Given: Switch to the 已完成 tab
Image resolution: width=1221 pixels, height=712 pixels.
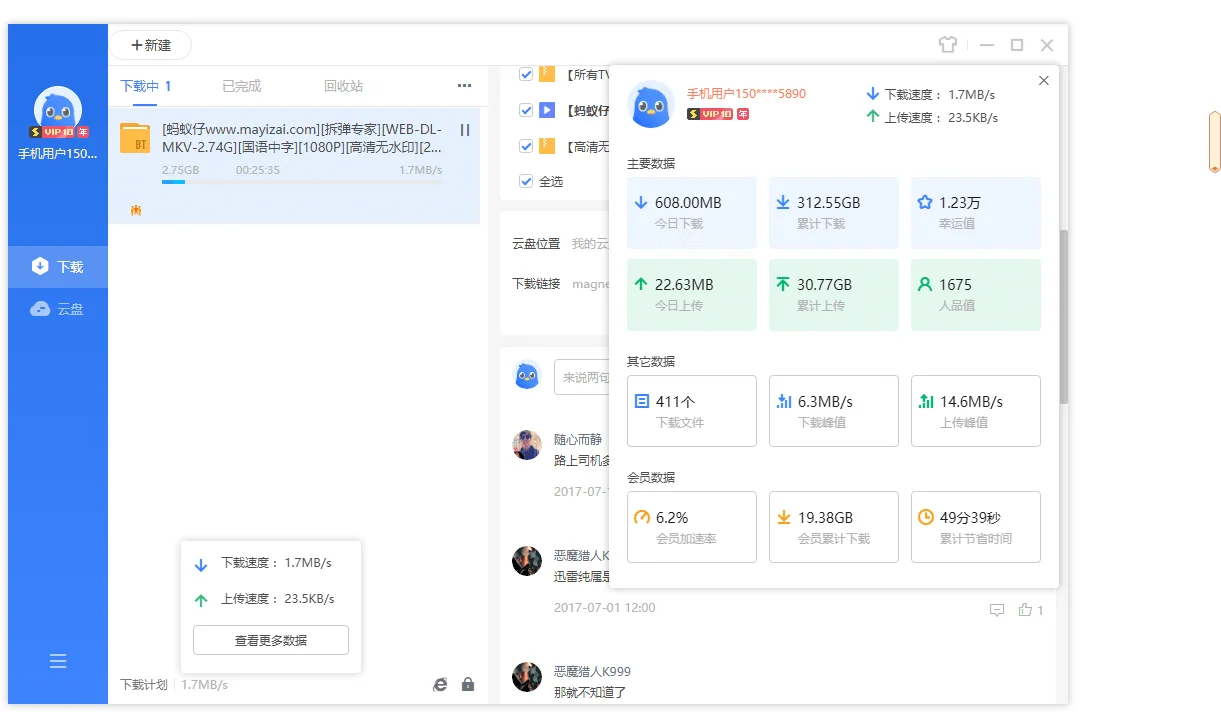Looking at the screenshot, I should [241, 86].
